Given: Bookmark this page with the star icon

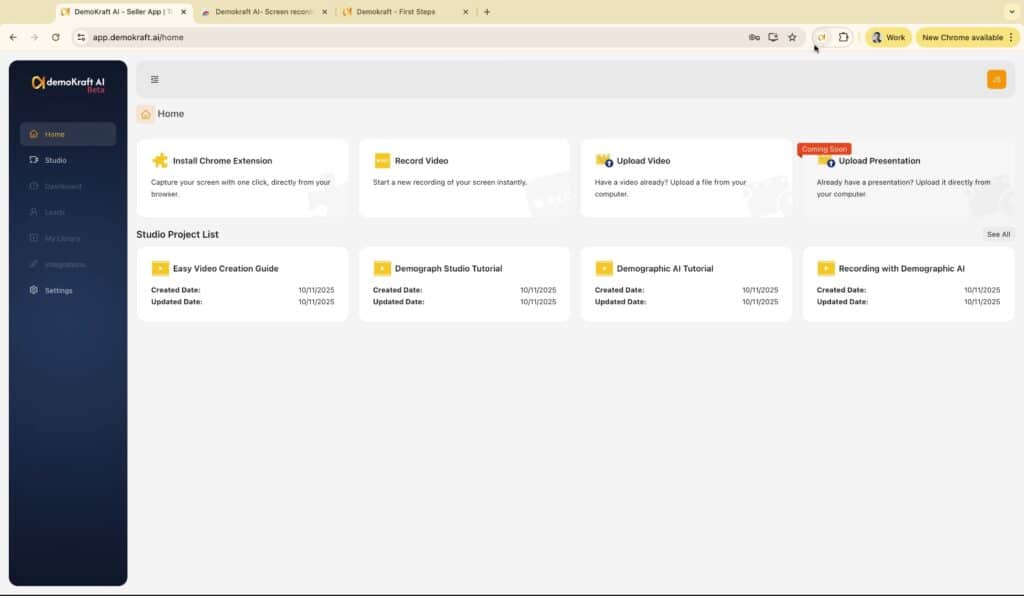Looking at the screenshot, I should click(x=792, y=37).
